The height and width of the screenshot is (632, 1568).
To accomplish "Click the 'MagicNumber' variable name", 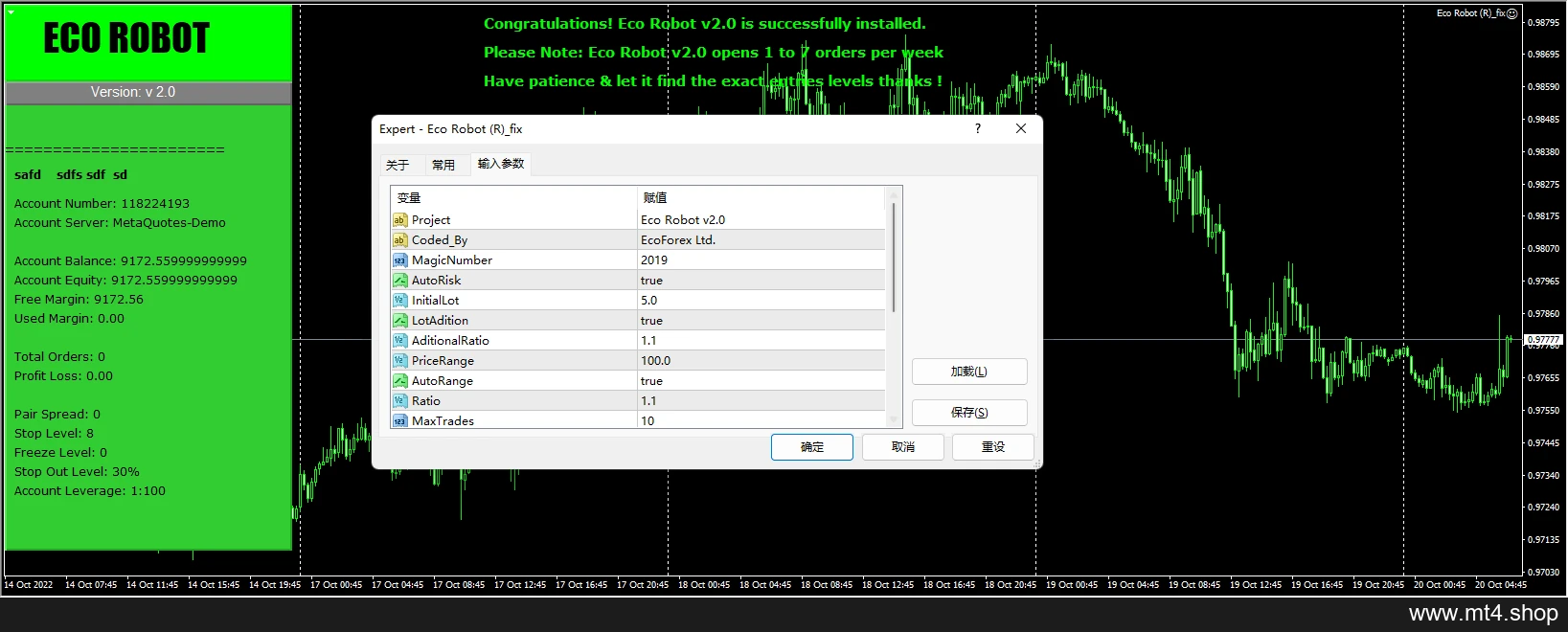I will [x=452, y=260].
